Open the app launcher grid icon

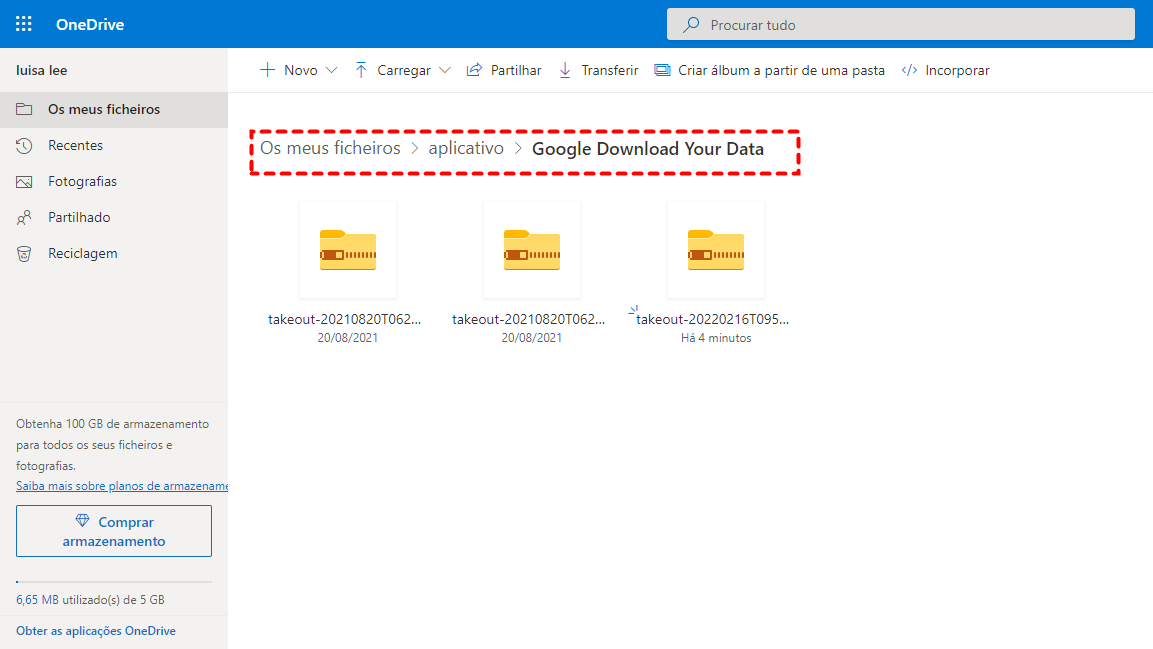click(x=24, y=24)
